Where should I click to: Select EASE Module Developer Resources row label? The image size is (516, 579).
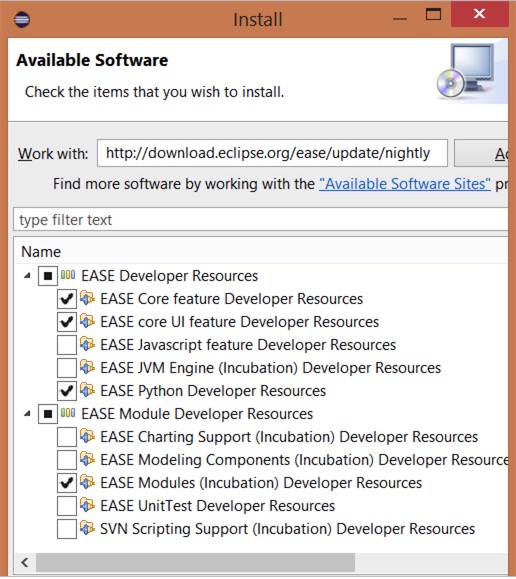[197, 414]
